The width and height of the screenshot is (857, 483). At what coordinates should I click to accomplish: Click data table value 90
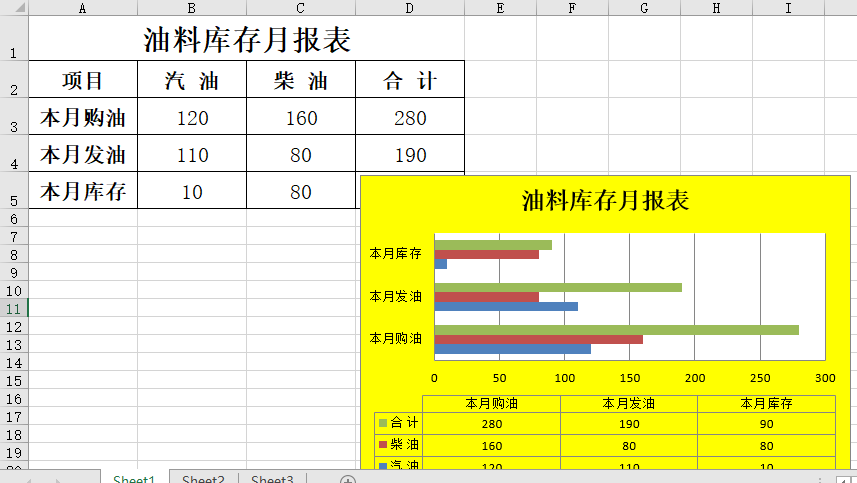(x=766, y=424)
